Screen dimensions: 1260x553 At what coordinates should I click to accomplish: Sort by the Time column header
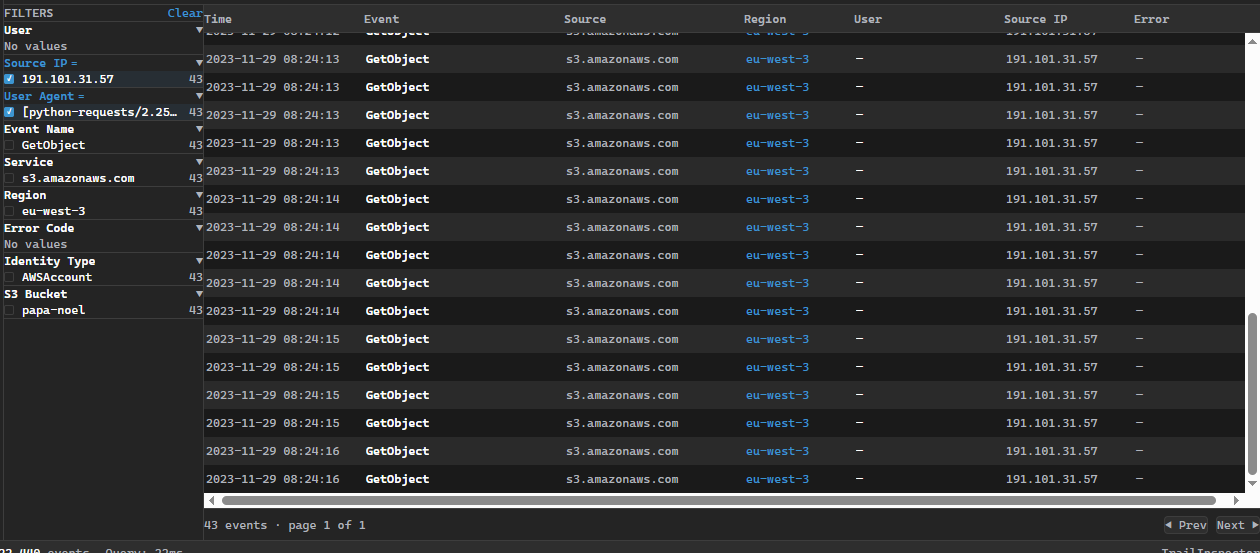(x=218, y=19)
